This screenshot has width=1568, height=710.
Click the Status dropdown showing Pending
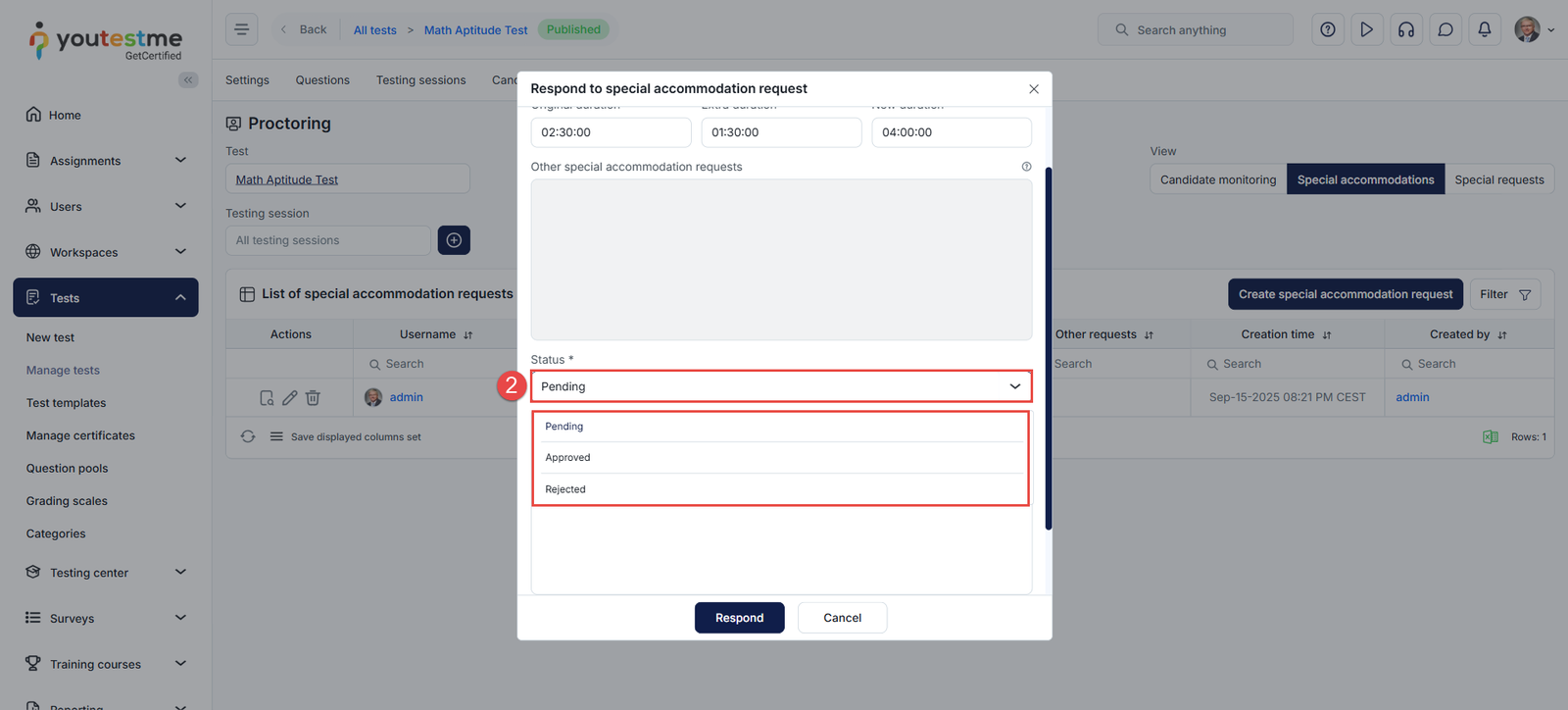tap(780, 386)
